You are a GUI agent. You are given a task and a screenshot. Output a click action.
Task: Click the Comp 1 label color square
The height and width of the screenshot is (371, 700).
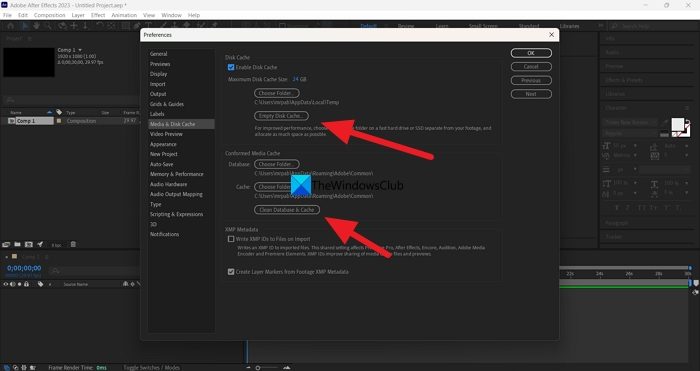coord(59,121)
